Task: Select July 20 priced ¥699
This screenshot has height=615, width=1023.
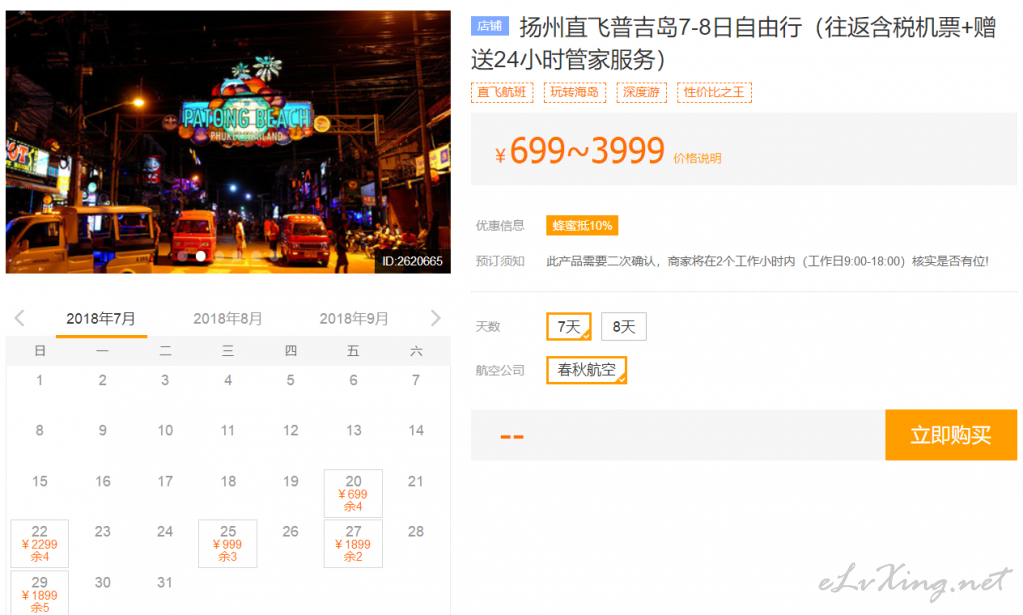Action: pos(353,493)
